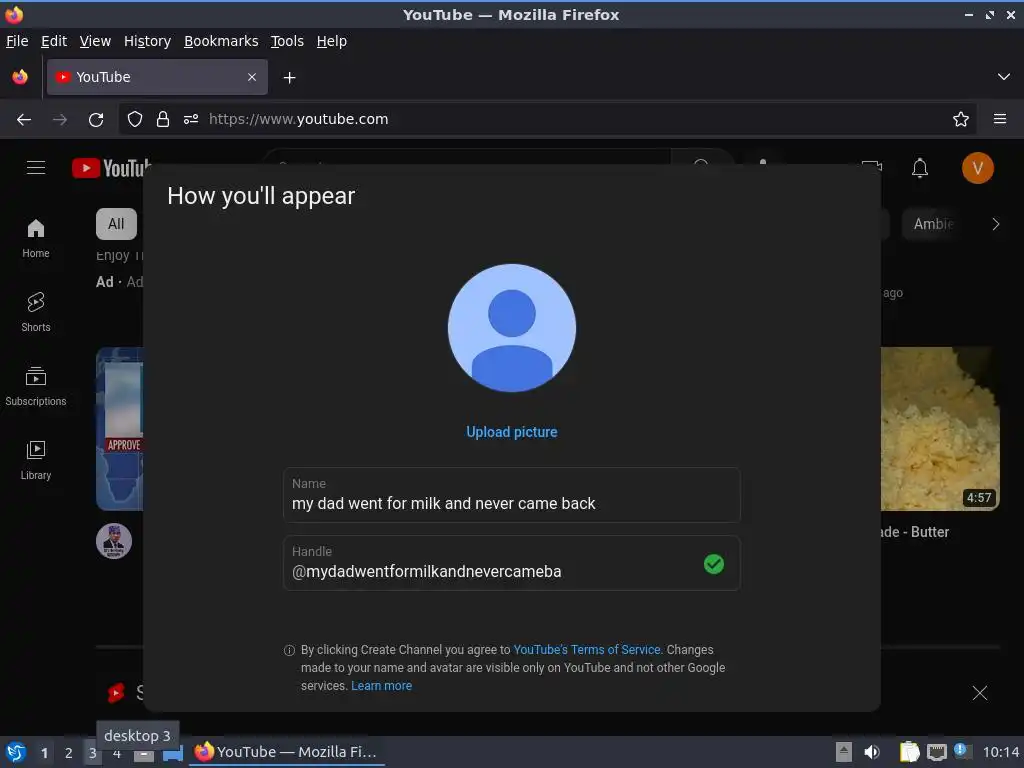Viewport: 1024px width, 768px height.
Task: Open the History menu
Action: (148, 41)
